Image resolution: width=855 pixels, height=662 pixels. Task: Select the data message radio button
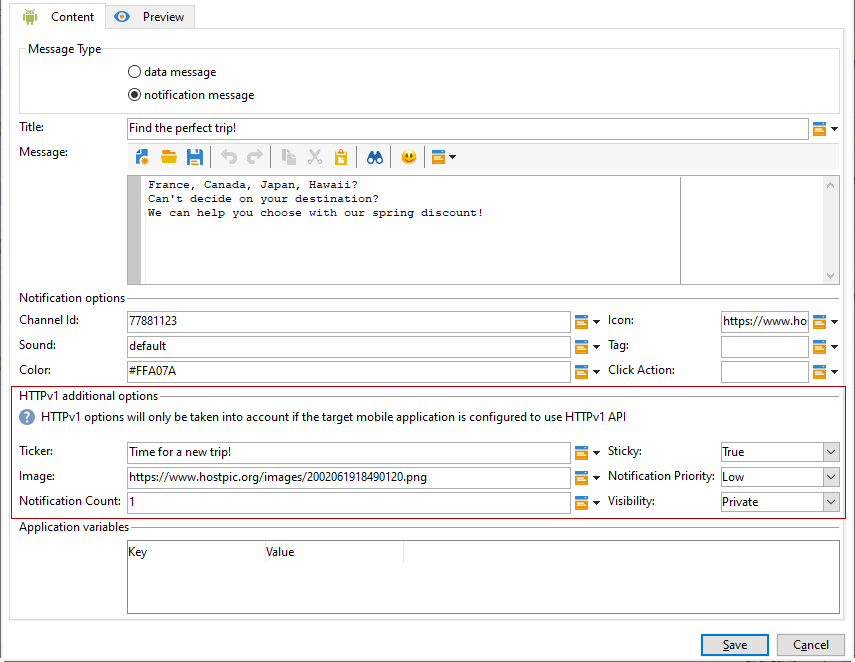134,71
